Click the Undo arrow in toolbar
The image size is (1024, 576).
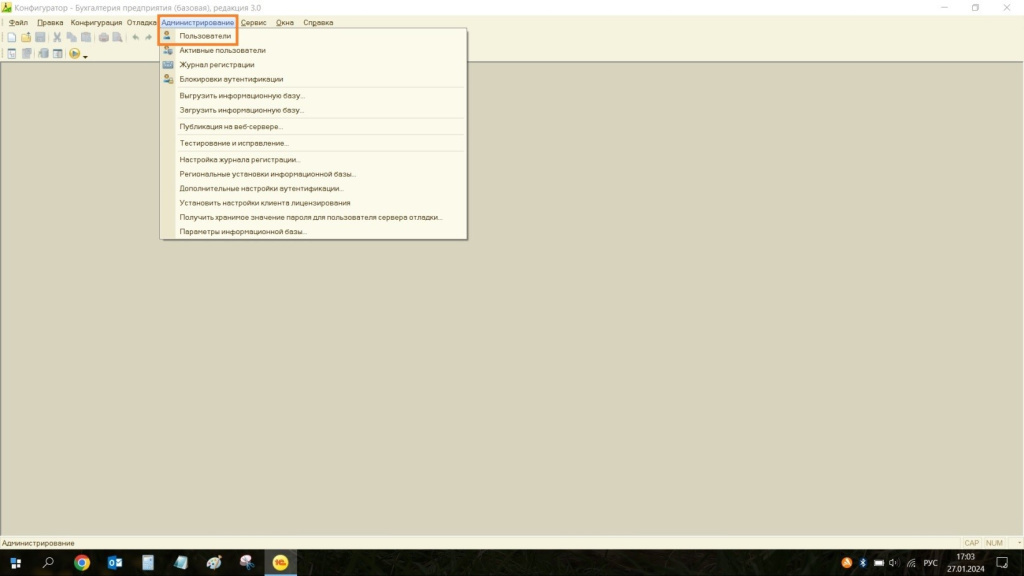135,37
